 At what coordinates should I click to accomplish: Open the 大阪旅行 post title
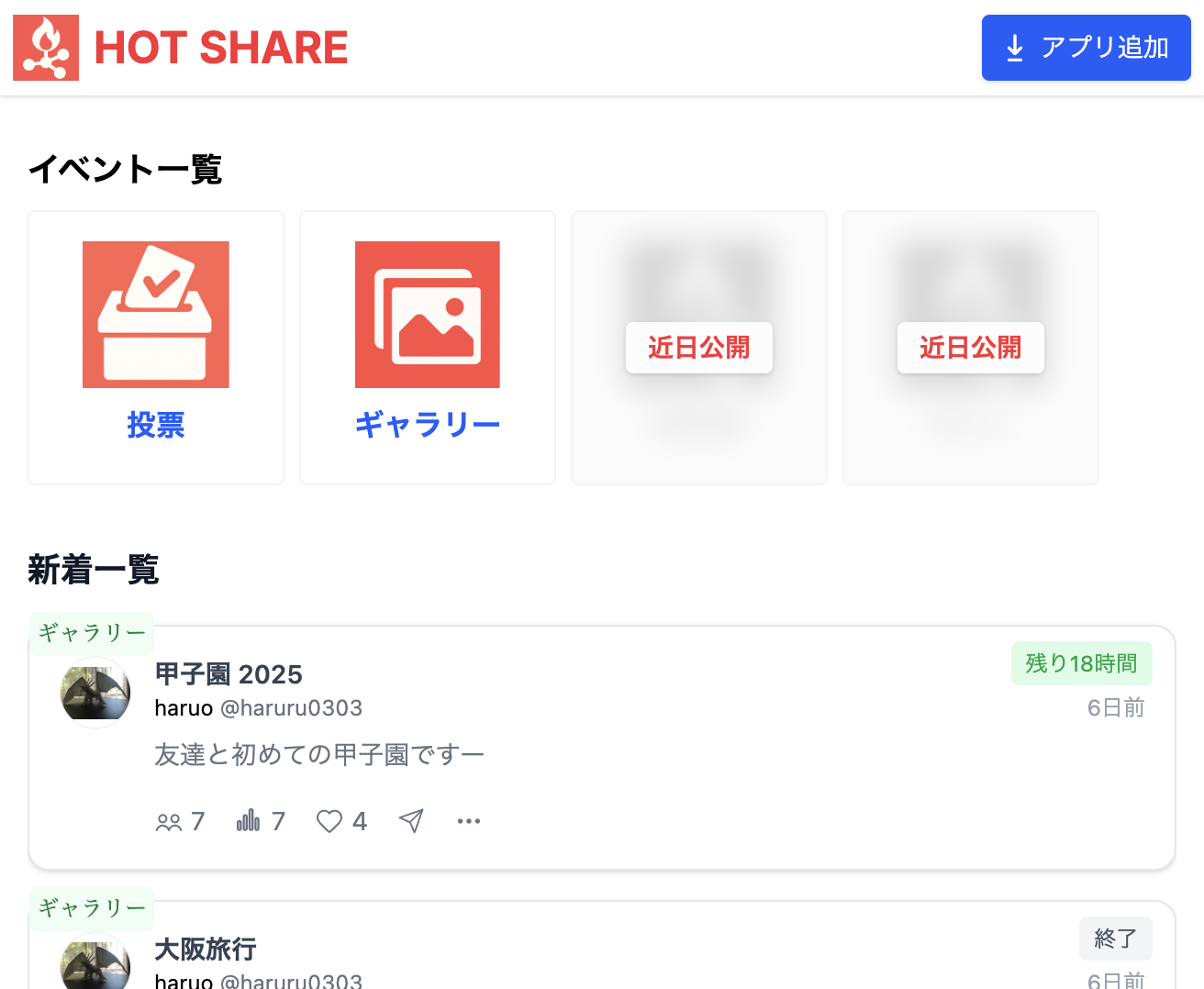(206, 950)
